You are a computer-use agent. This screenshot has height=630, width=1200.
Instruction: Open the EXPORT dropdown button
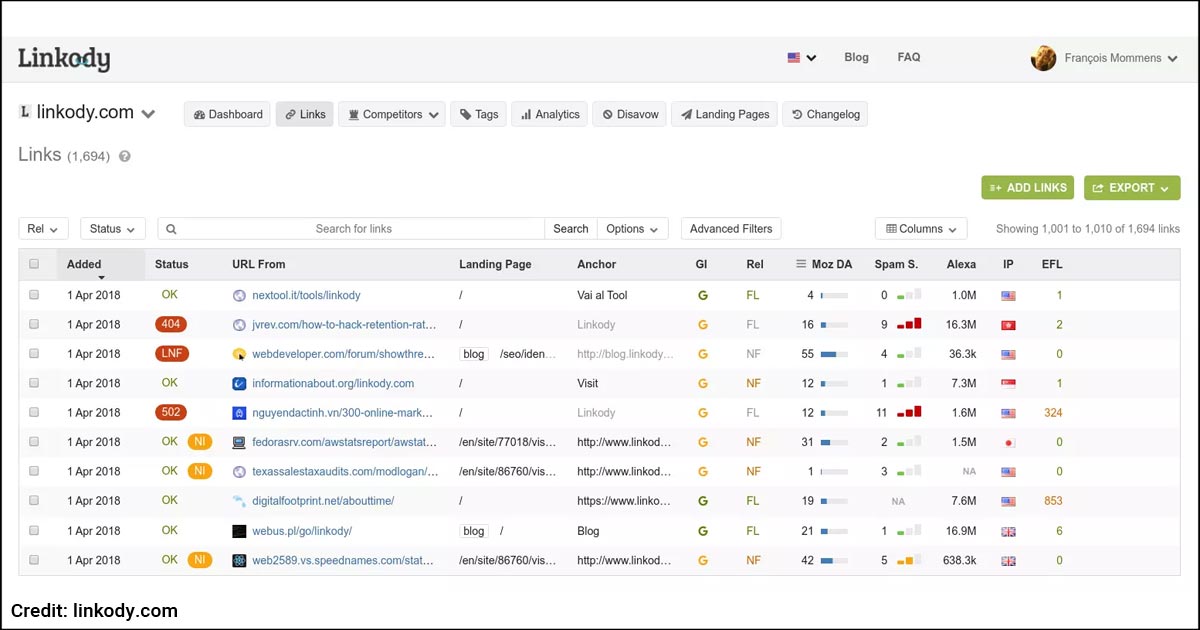(1131, 188)
